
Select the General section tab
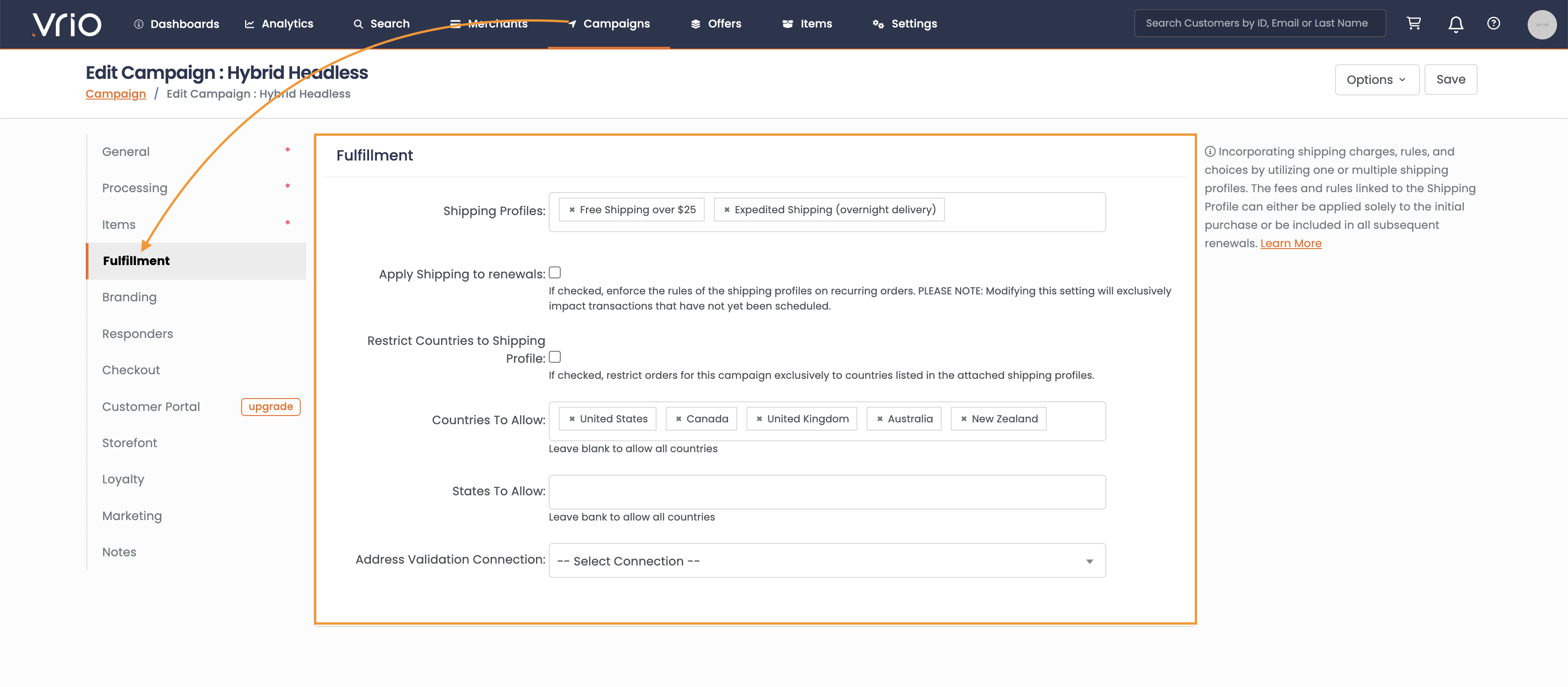196,152
